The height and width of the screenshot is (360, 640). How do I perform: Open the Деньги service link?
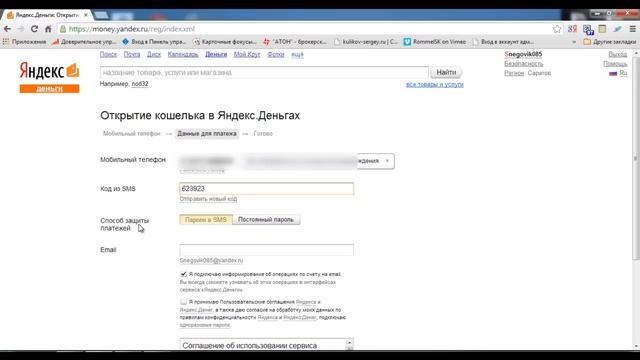click(x=216, y=54)
